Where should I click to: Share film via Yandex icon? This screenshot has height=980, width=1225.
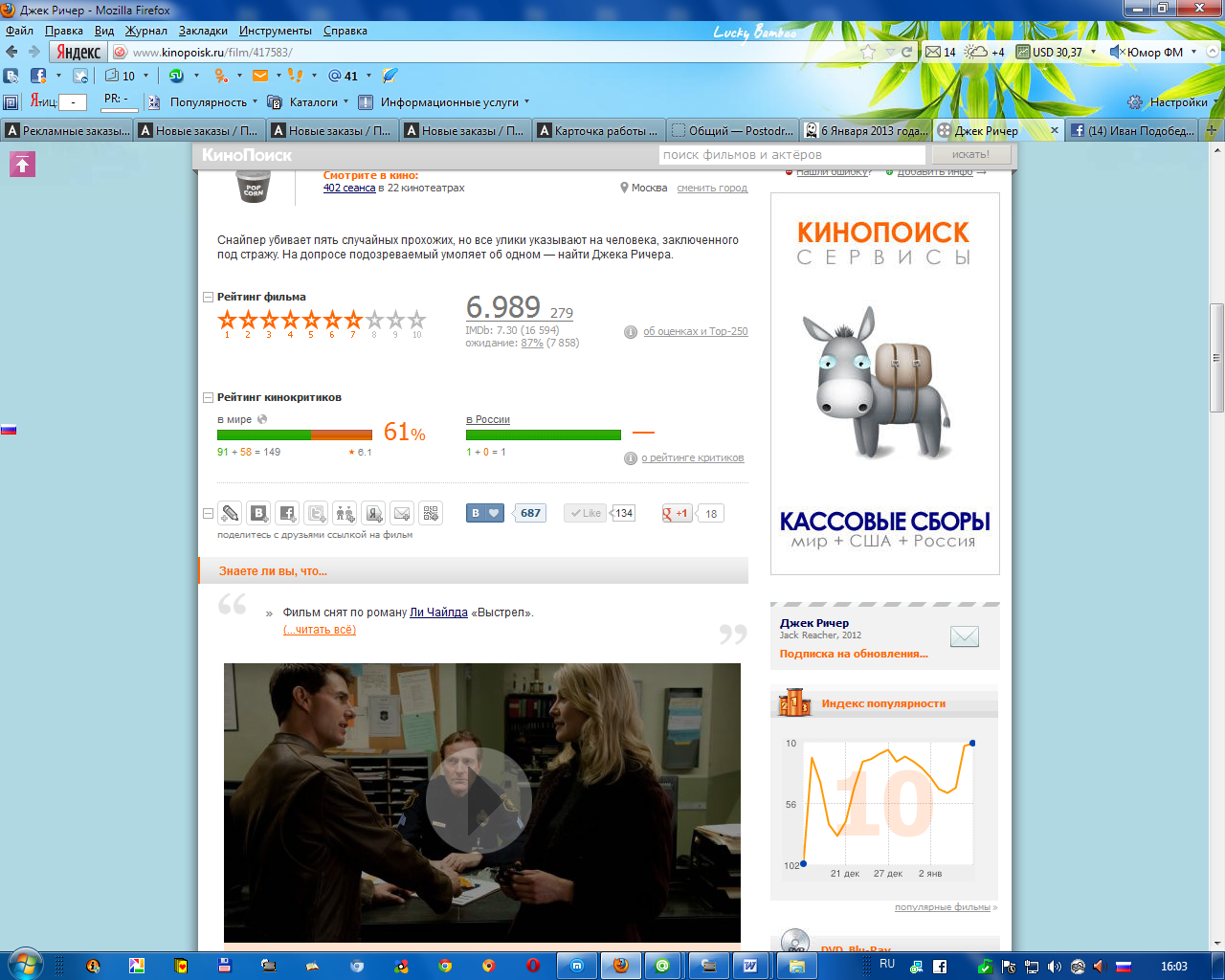(373, 513)
